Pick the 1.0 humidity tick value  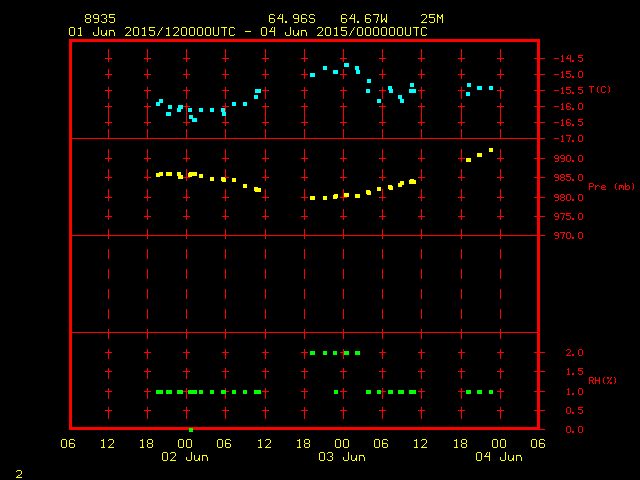tap(574, 392)
